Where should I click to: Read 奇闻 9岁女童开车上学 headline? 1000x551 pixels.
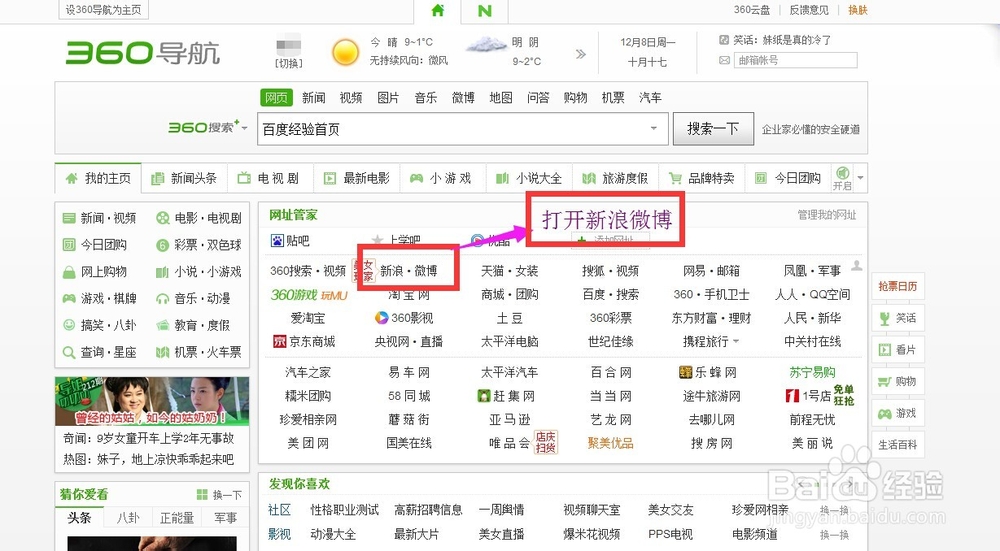pos(148,438)
